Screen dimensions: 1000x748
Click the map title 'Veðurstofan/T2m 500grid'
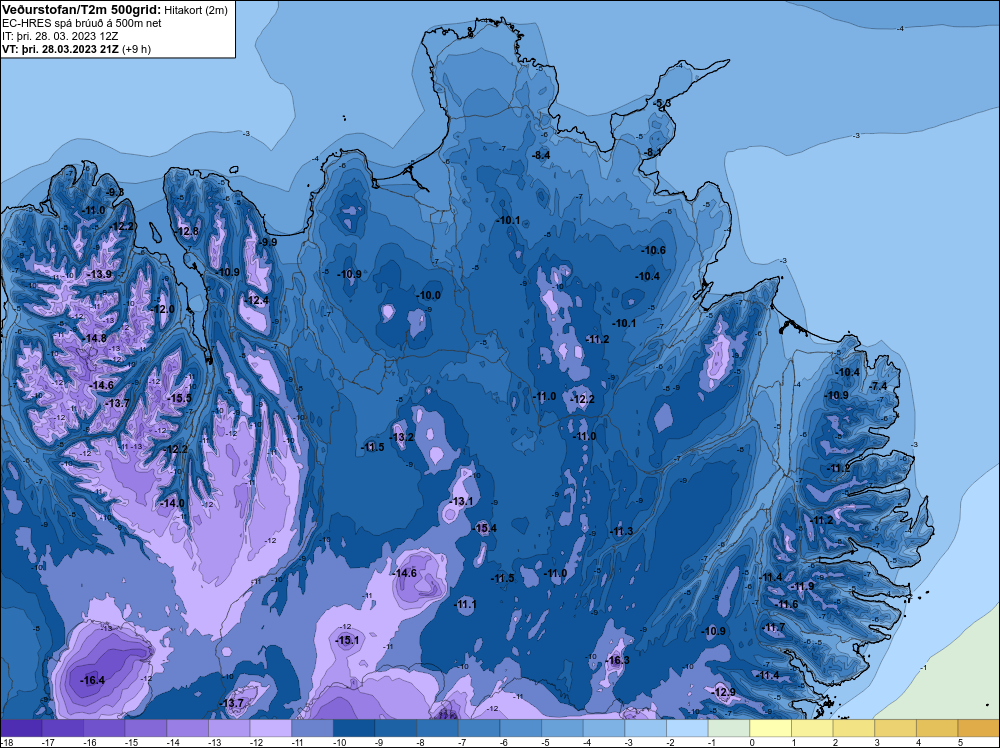click(x=81, y=9)
